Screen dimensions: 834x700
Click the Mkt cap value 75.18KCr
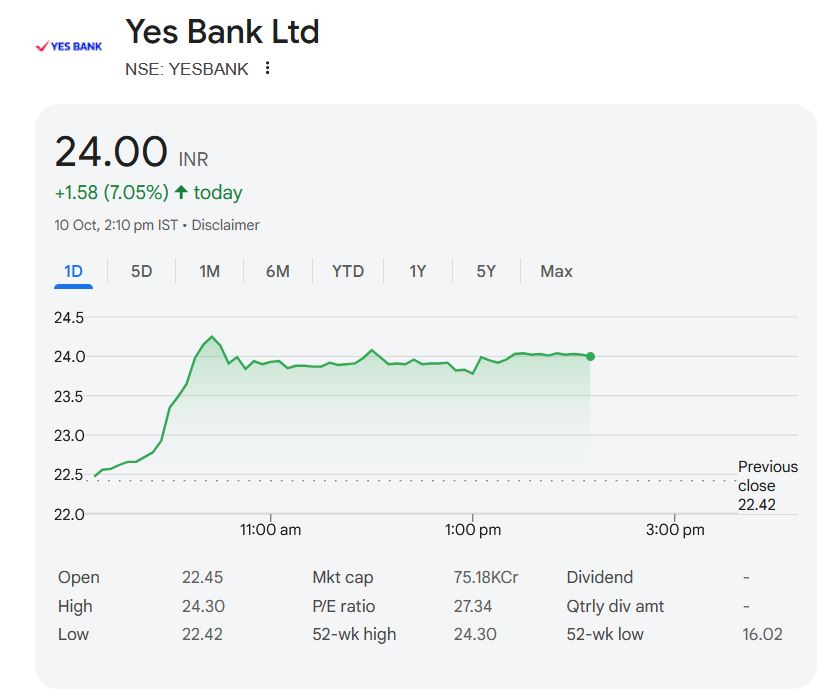(x=486, y=577)
